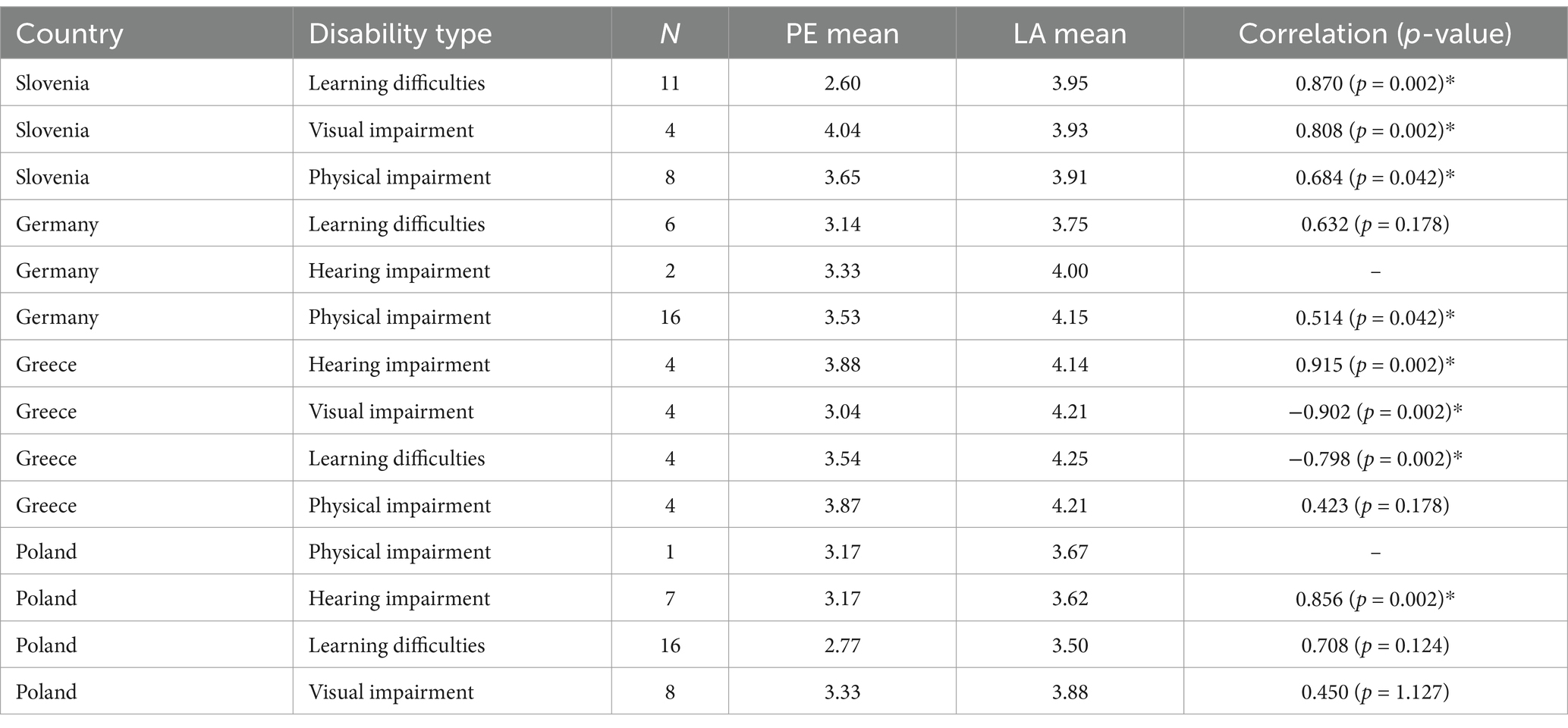Screen dimensions: 1568x728
Task: Select PE mean value 2.77
Action: tap(842, 645)
